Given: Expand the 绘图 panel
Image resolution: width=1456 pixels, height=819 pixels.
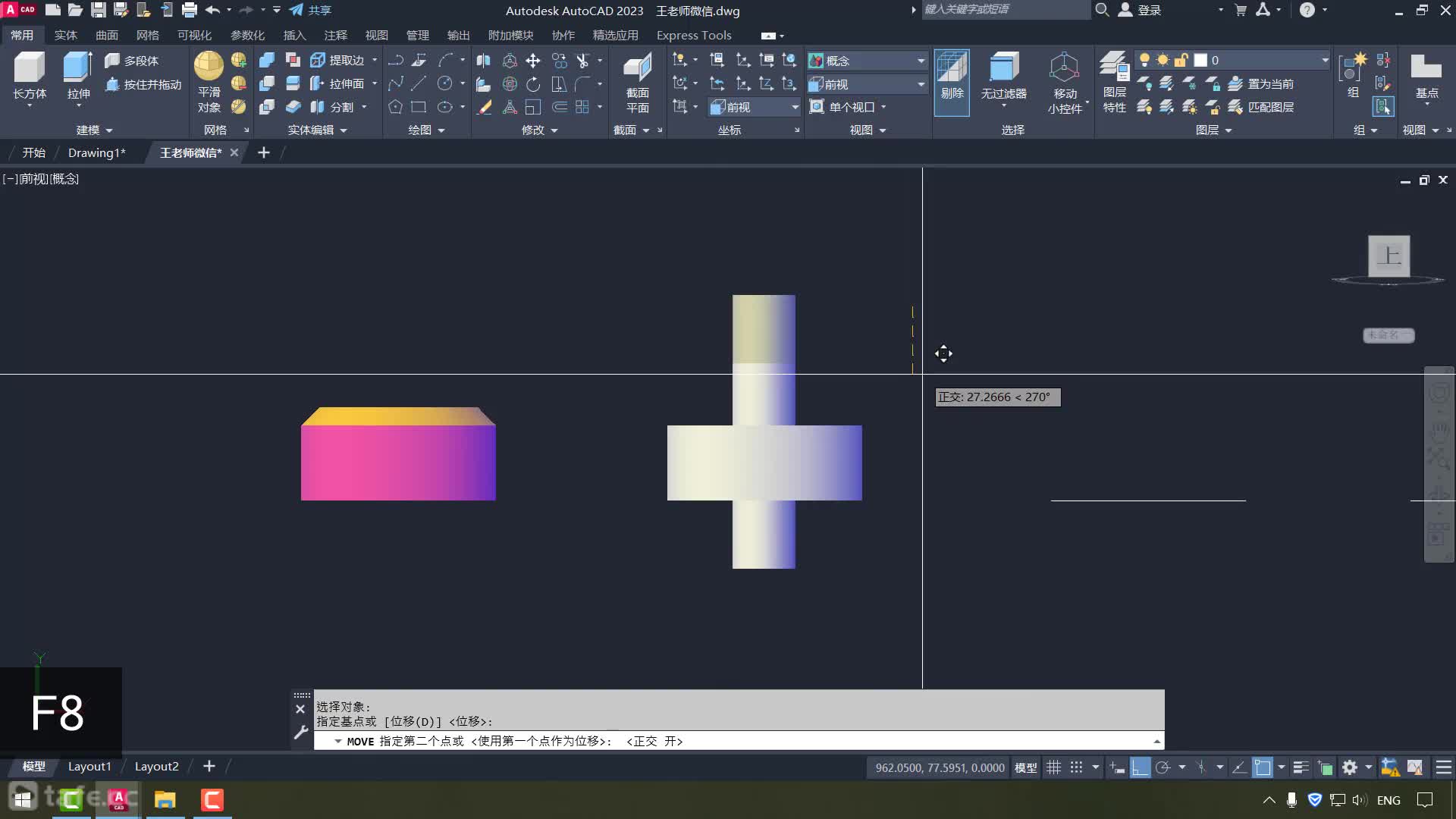Looking at the screenshot, I should [x=426, y=130].
